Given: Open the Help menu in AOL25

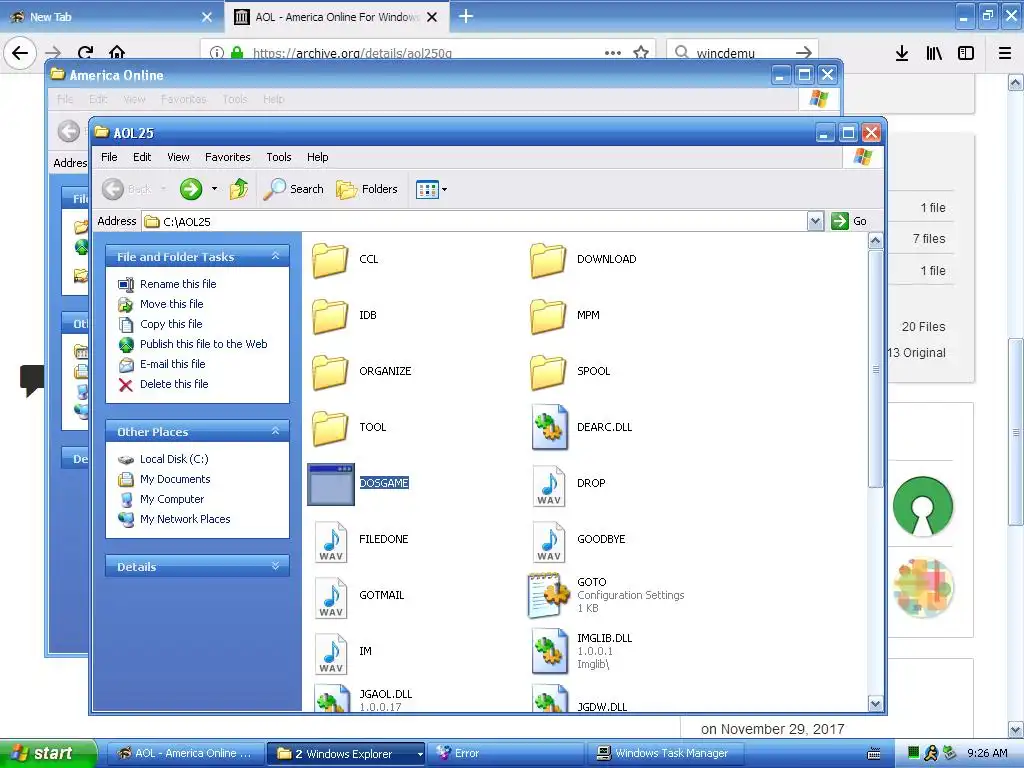Looking at the screenshot, I should point(317,157).
